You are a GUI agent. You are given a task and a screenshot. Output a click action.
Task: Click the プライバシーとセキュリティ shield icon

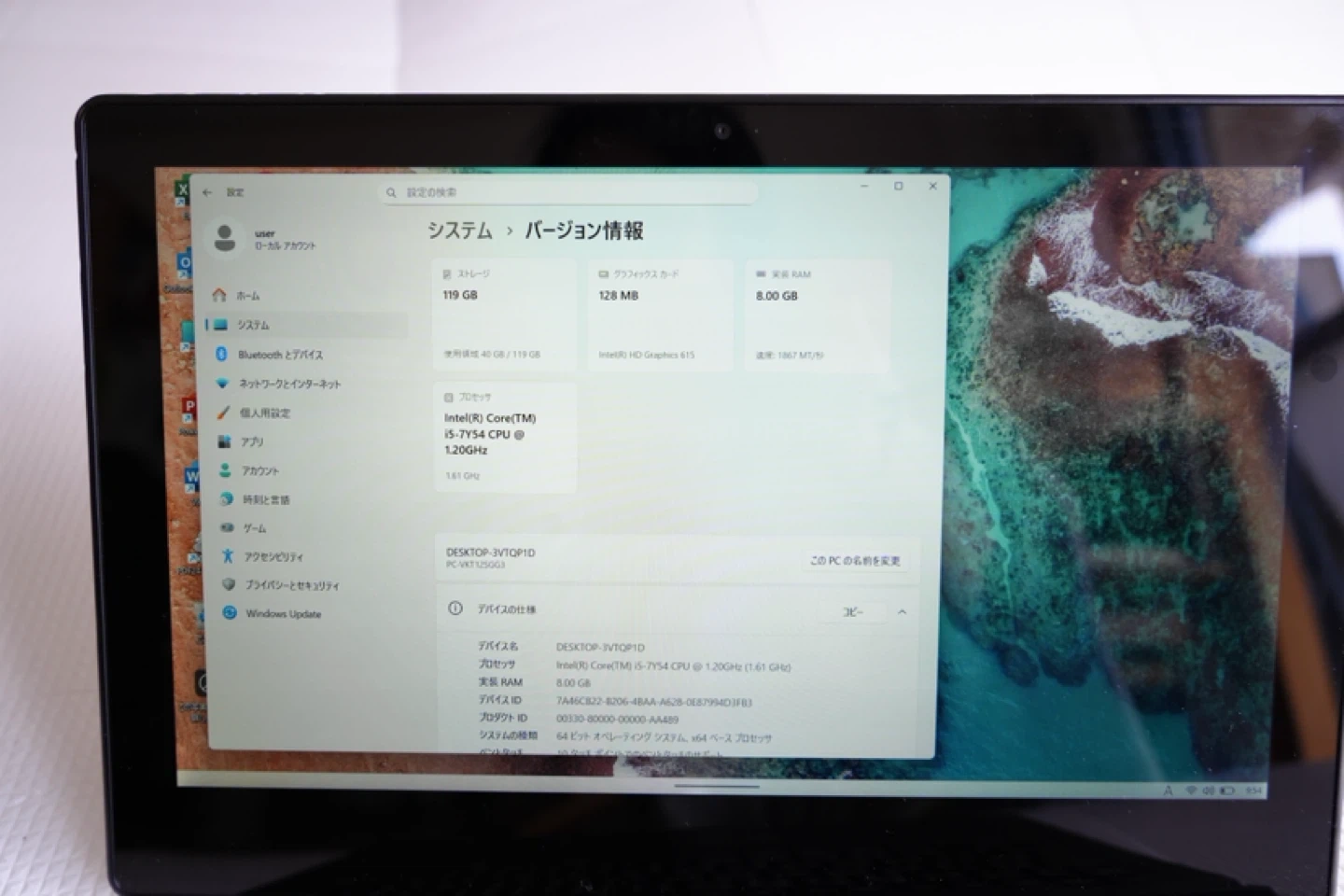click(x=229, y=584)
